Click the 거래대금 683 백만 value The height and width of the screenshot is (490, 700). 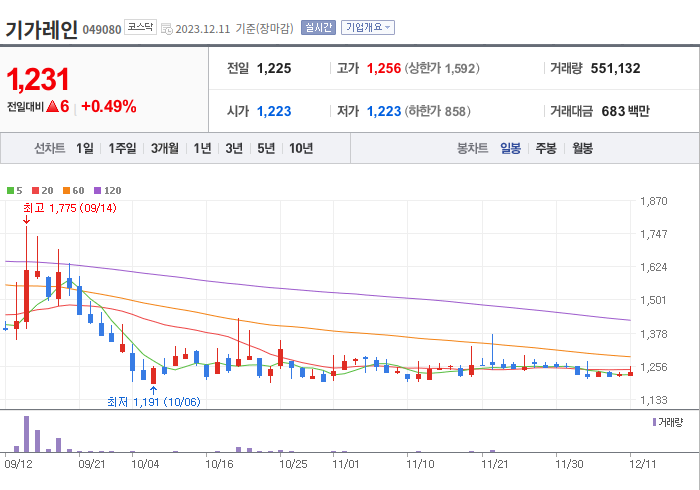point(625,111)
